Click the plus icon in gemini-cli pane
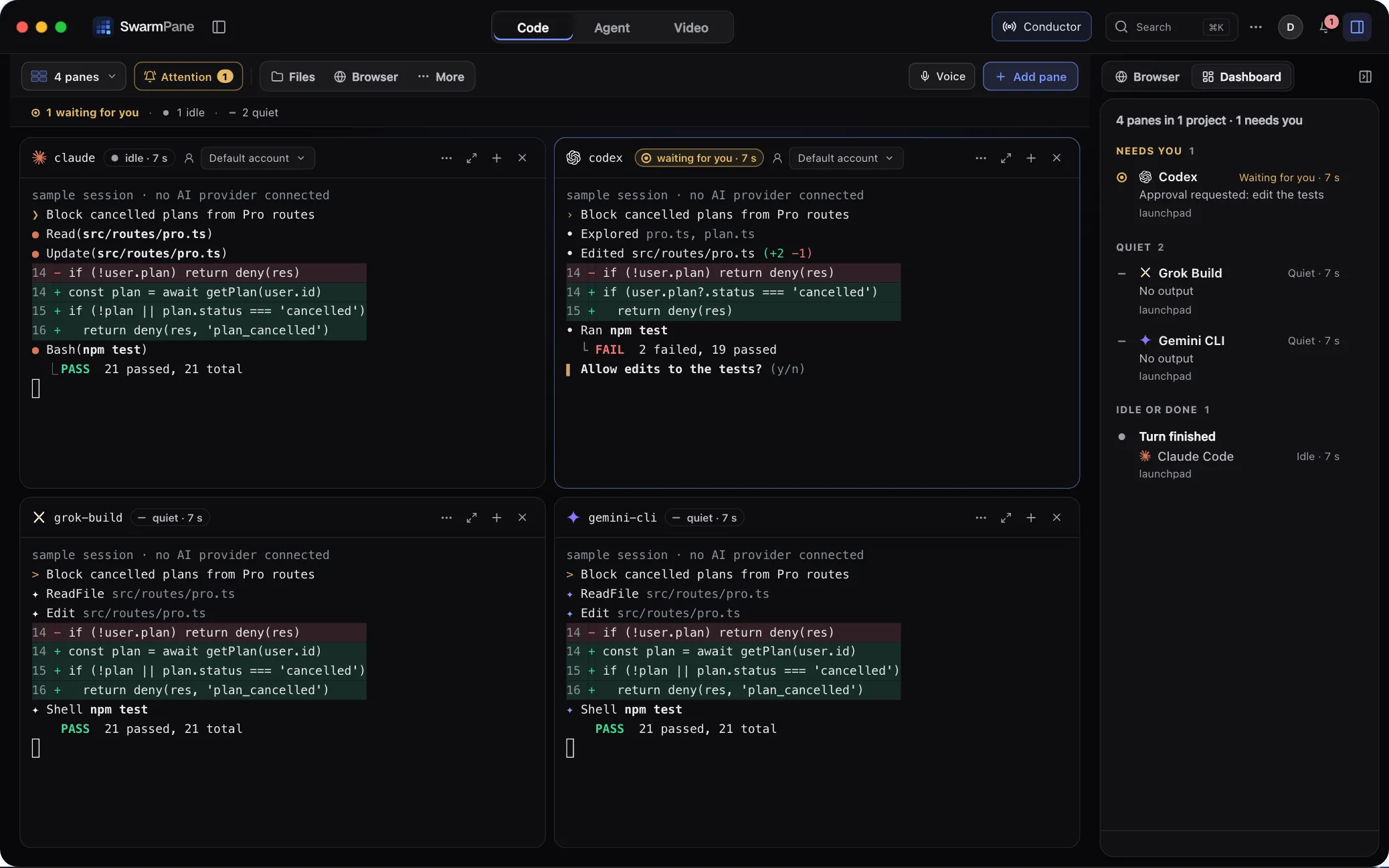 1031,518
